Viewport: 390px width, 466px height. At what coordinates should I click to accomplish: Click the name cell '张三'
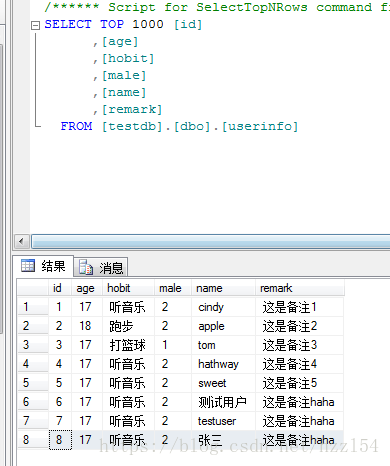(x=223, y=440)
